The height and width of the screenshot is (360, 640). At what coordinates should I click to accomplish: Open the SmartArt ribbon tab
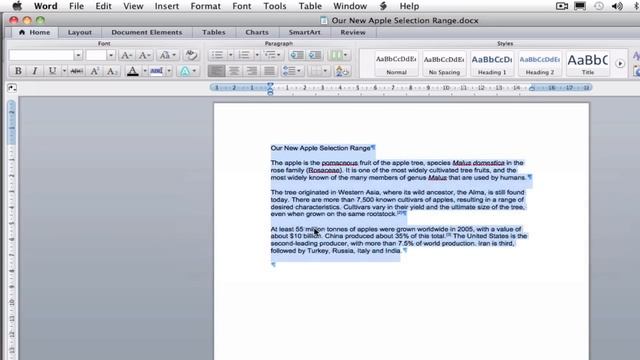pos(304,32)
